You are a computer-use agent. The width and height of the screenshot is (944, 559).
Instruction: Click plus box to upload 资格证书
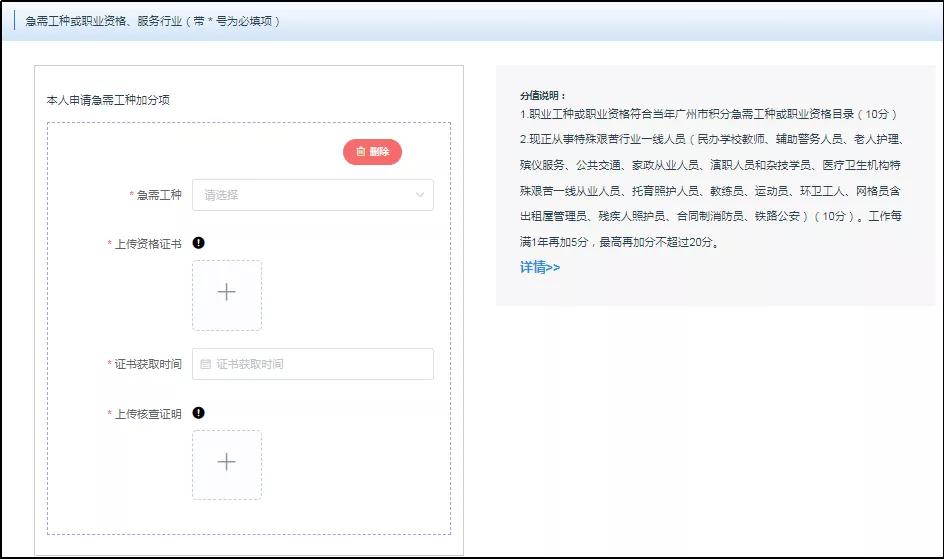(x=227, y=295)
